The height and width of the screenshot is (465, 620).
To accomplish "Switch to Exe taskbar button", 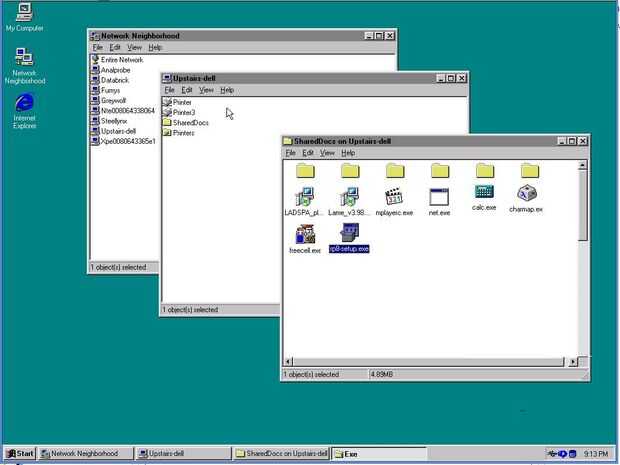I will [379, 454].
